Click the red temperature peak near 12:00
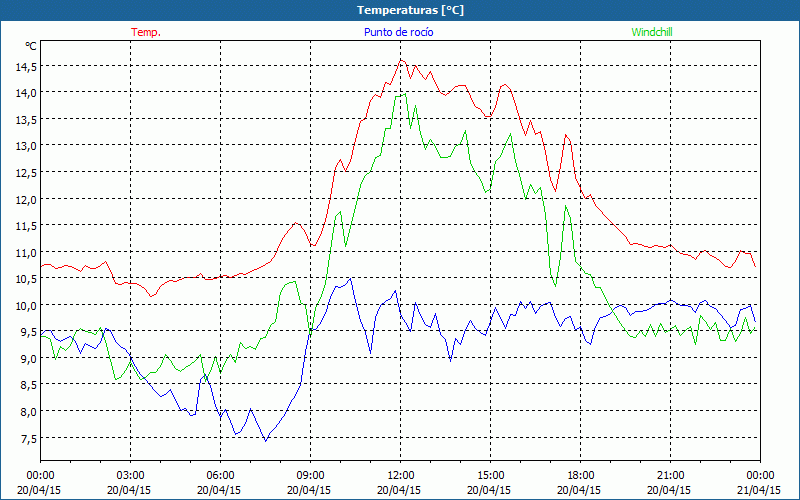The image size is (800, 500). click(x=401, y=60)
